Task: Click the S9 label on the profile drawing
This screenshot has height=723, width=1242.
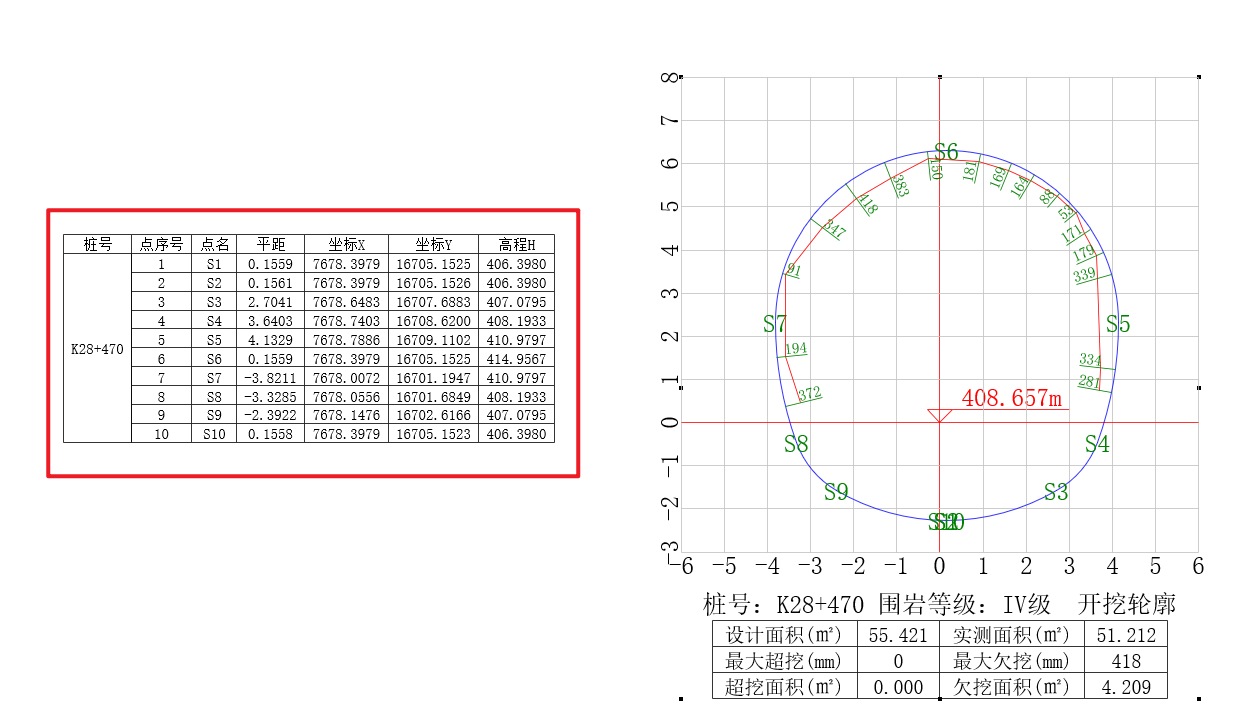Action: click(x=836, y=492)
